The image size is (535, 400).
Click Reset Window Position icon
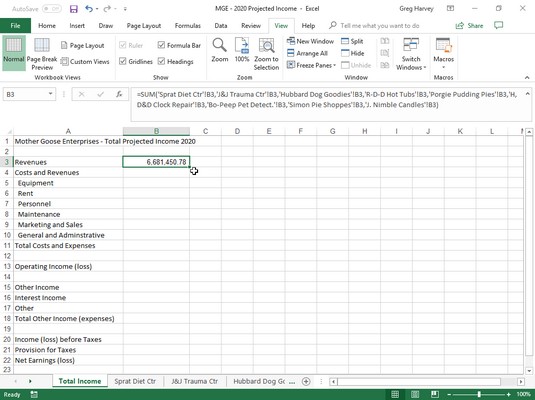click(x=385, y=65)
